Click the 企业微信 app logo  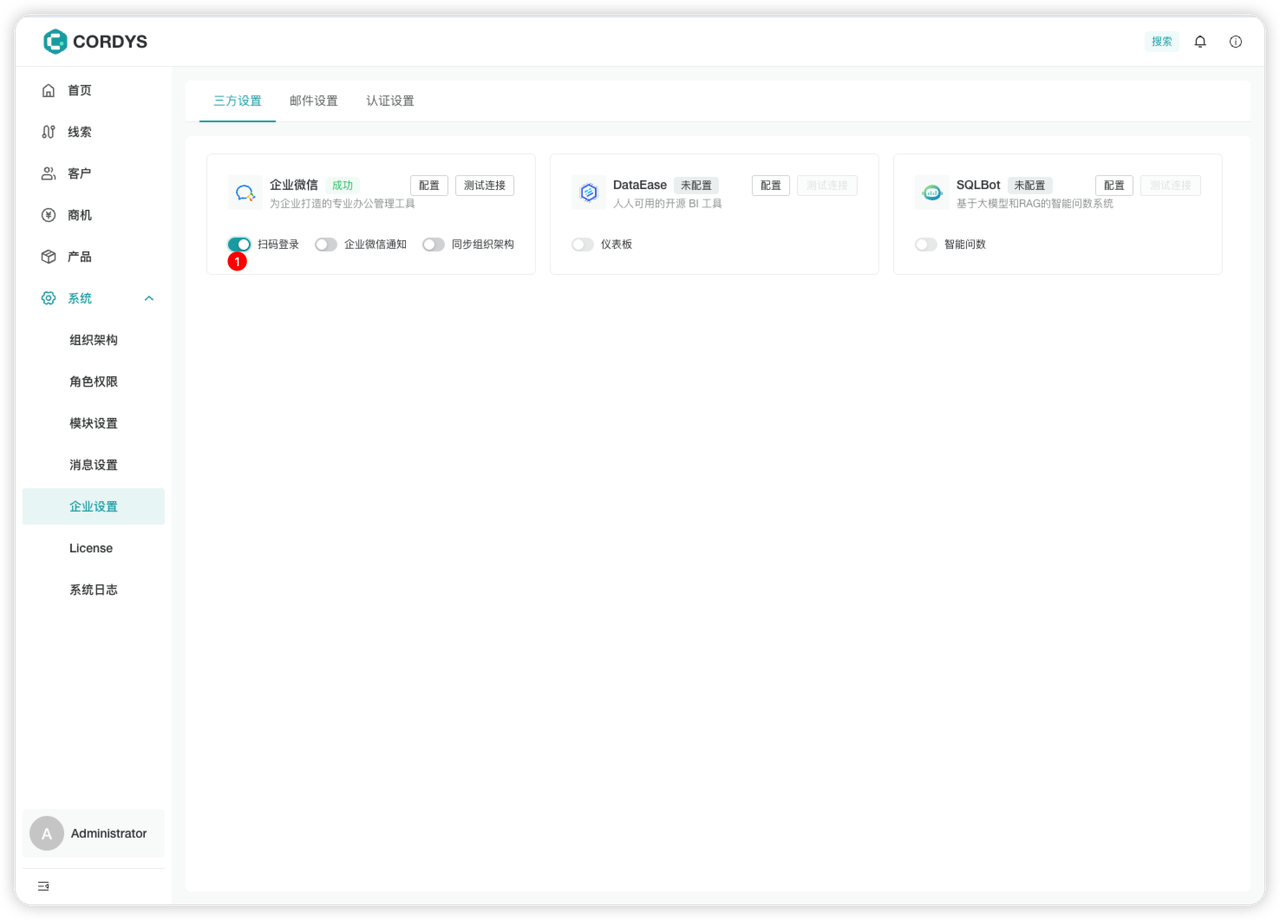click(x=245, y=192)
